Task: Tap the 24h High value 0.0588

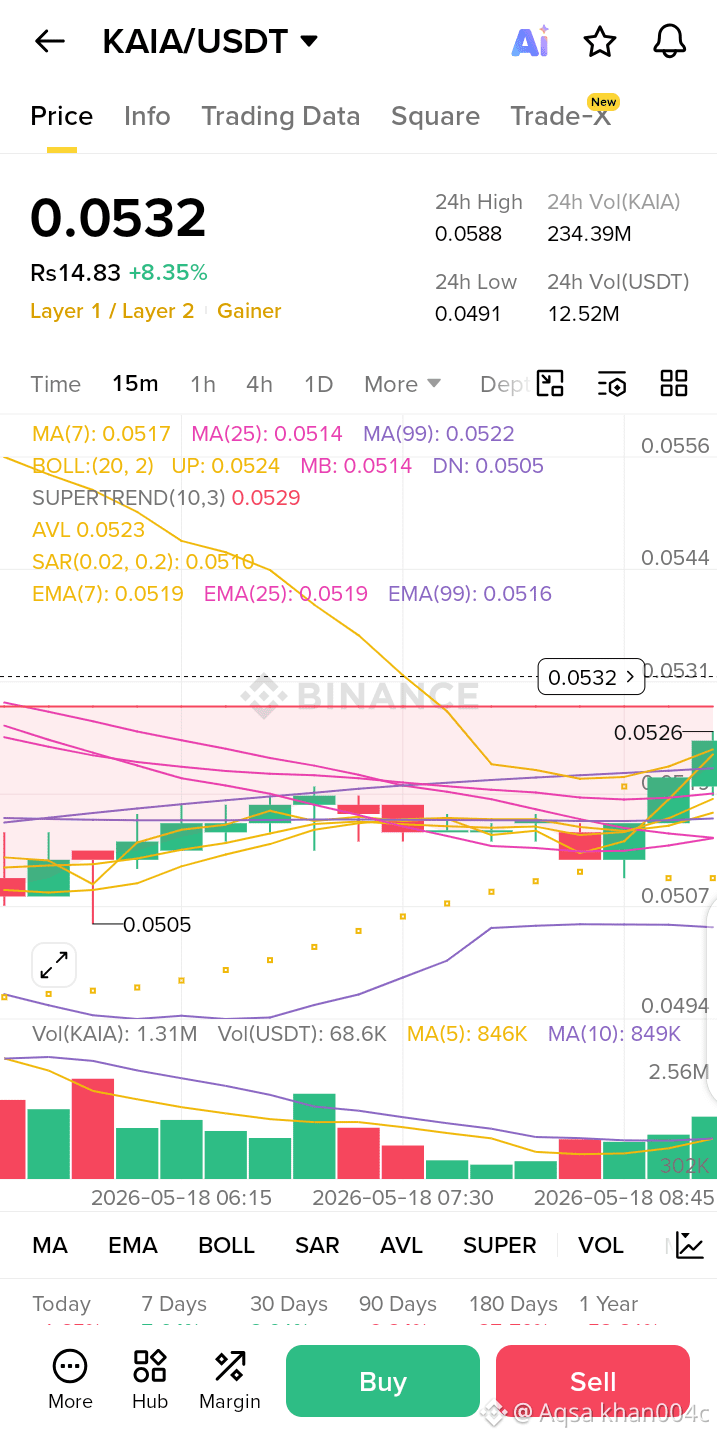Action: 468,234
